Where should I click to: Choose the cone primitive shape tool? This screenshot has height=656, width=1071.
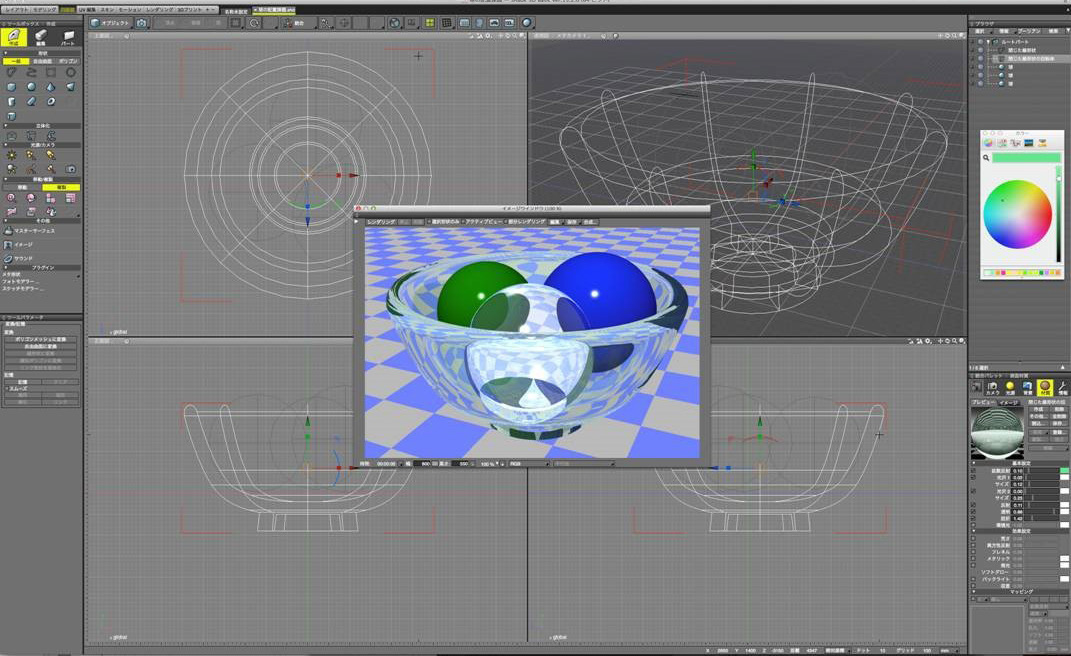click(51, 87)
